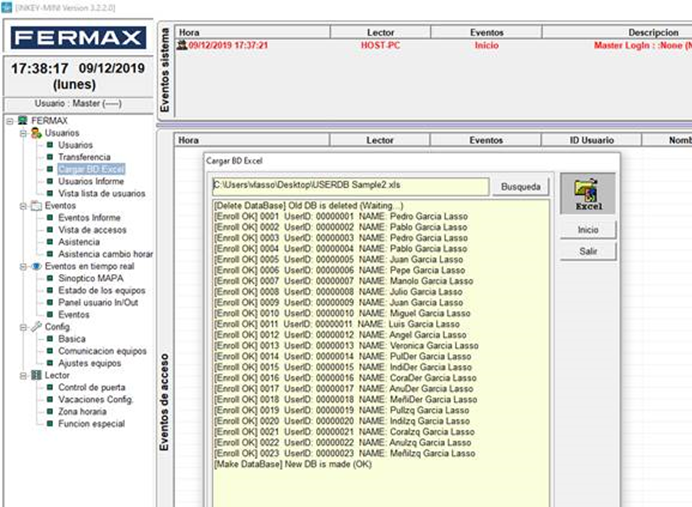Click the 'New DB is made (OK)' log line
The width and height of the screenshot is (692, 507).
coord(293,464)
